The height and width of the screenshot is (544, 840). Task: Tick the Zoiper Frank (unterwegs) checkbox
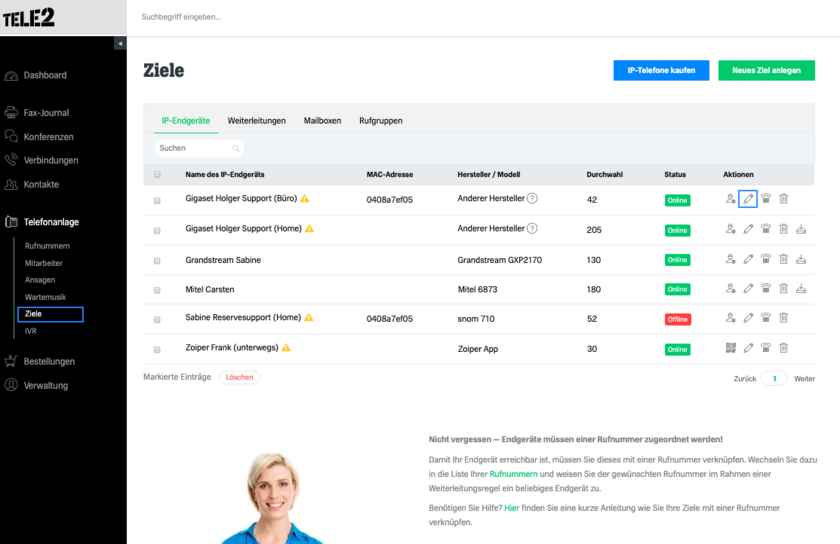click(x=157, y=349)
